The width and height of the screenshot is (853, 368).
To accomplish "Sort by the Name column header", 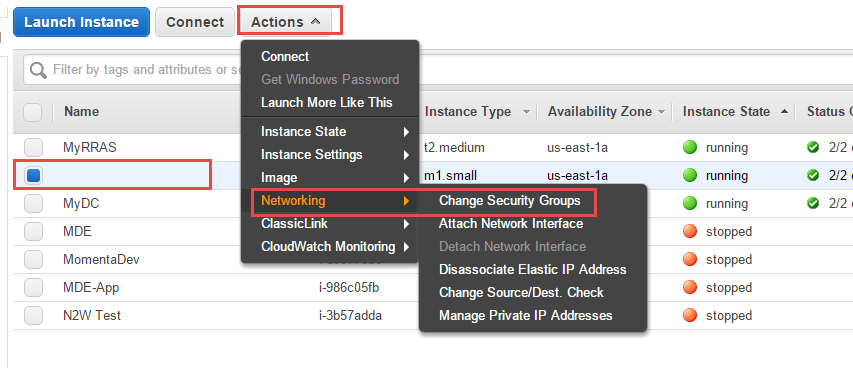I will [x=82, y=112].
